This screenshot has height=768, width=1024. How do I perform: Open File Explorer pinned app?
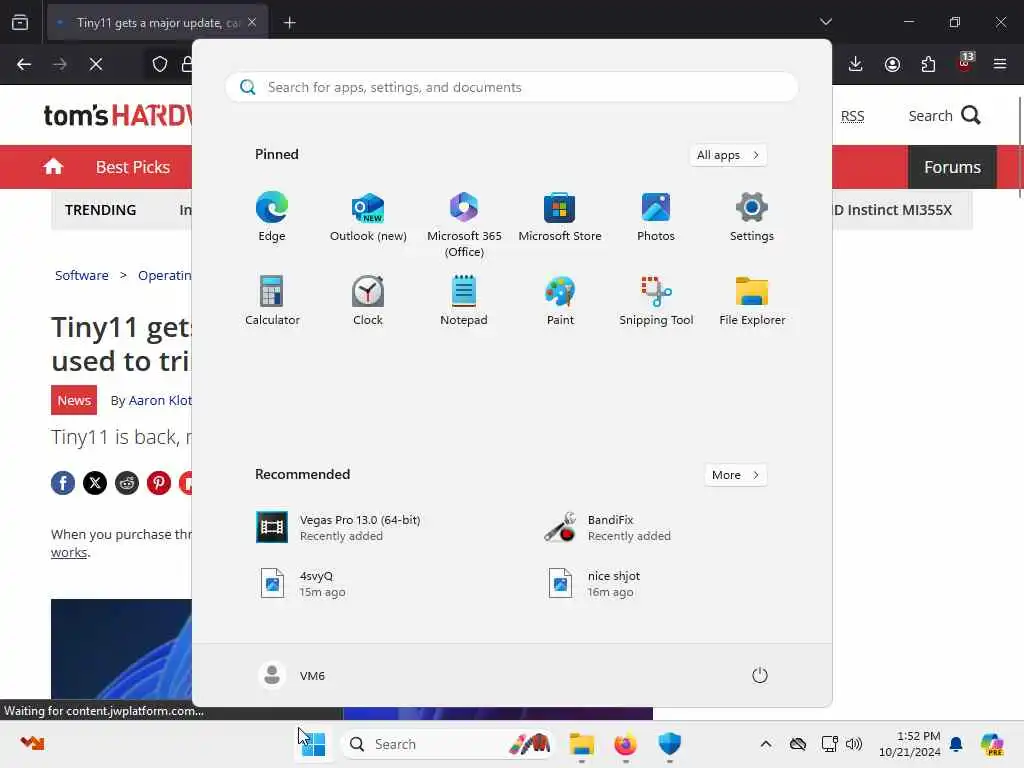point(752,300)
